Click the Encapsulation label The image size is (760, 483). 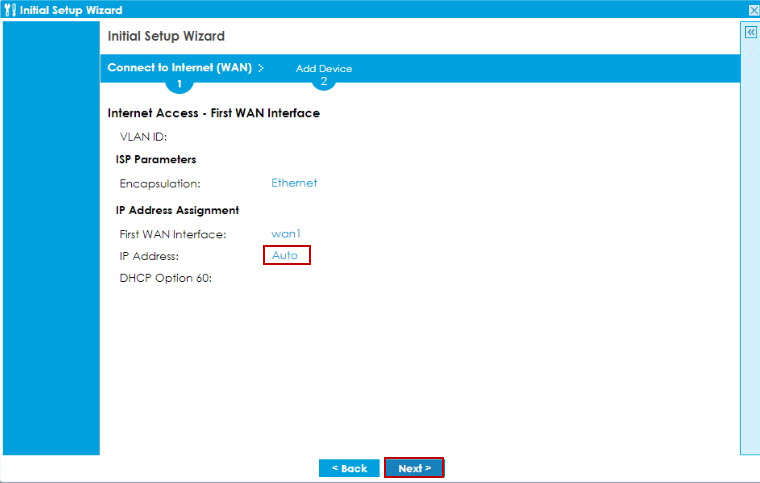click(159, 184)
